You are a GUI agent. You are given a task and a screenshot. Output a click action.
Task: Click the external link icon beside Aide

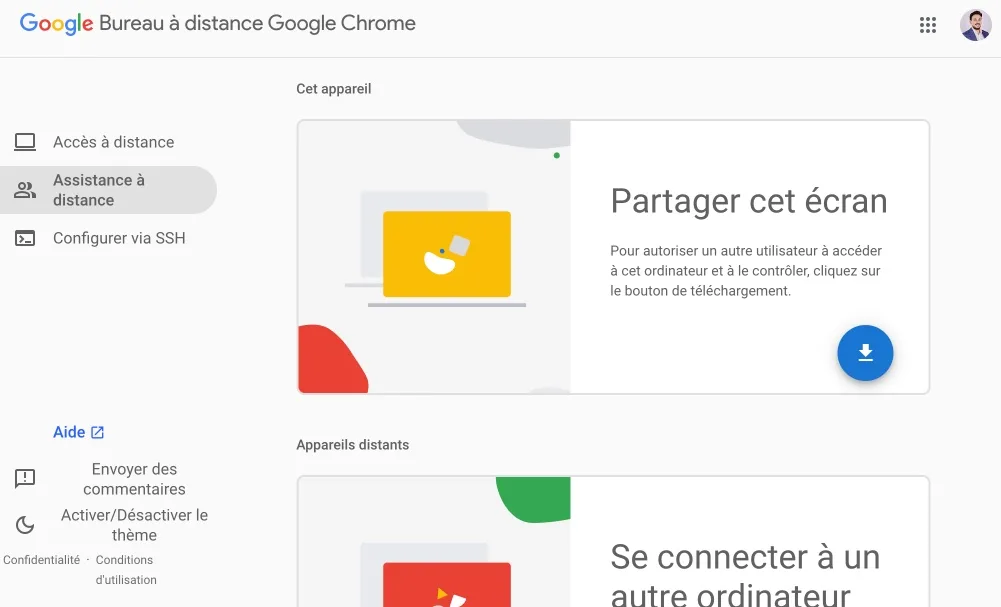pos(97,433)
